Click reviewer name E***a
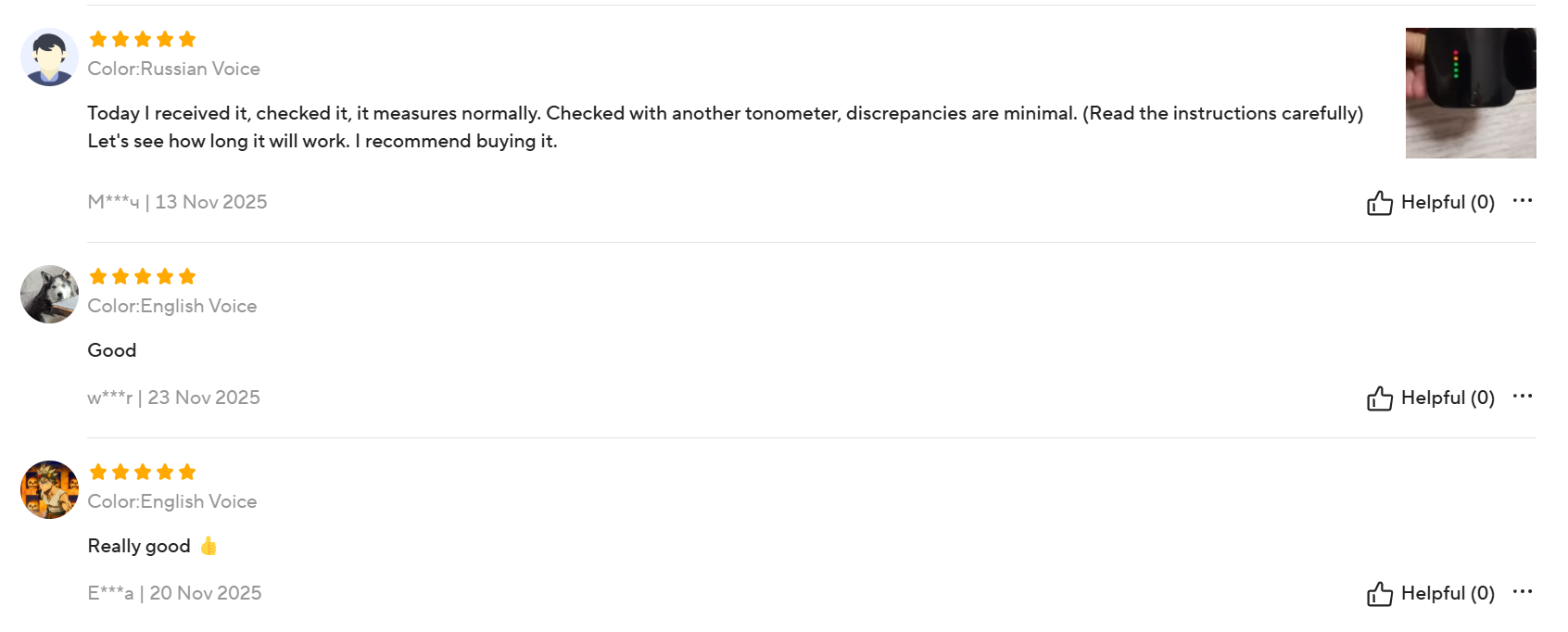The height and width of the screenshot is (632, 1568). [110, 593]
